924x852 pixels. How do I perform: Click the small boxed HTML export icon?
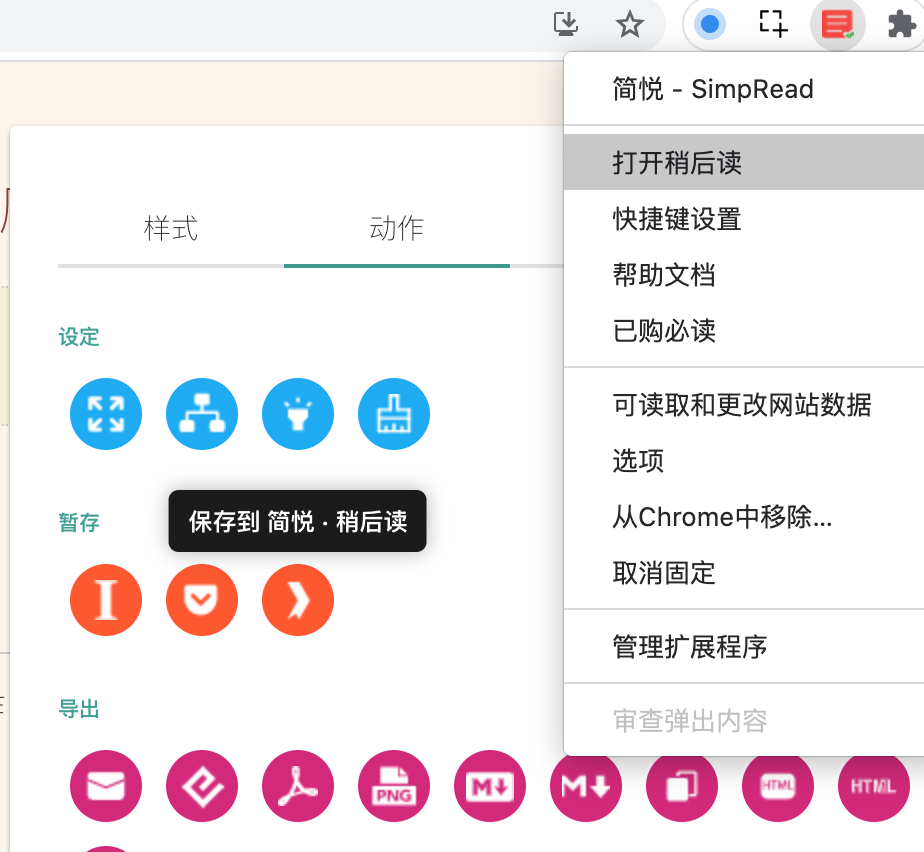pyautogui.click(x=778, y=786)
